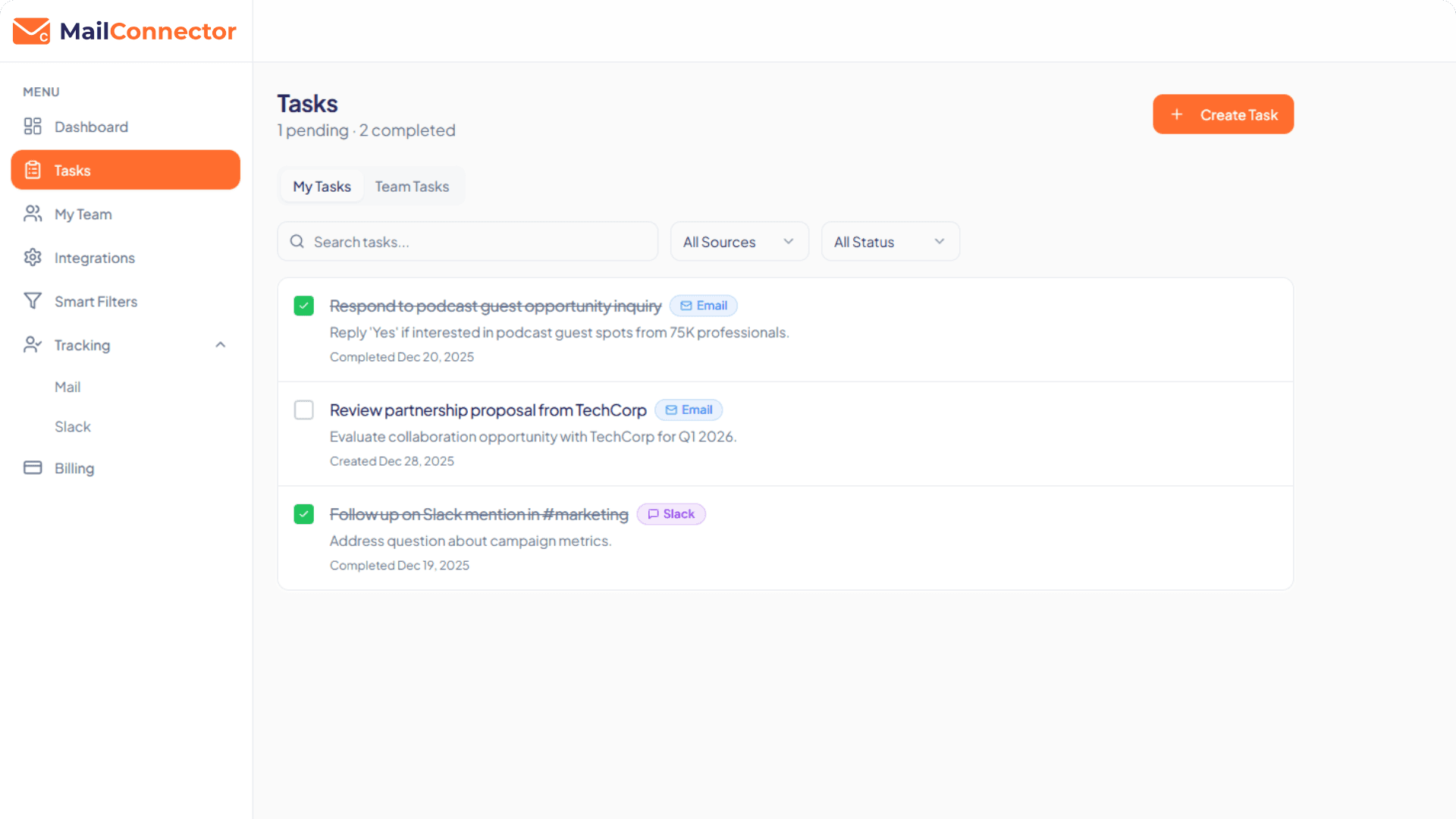Collapse the Tracking section in sidebar
1456x819 pixels.
click(220, 345)
